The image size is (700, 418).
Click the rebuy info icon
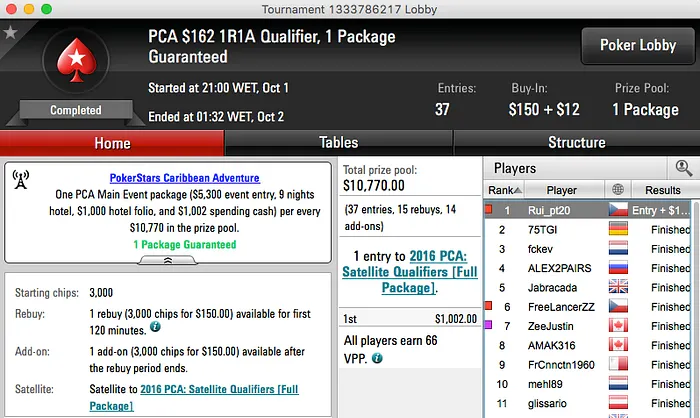pyautogui.click(x=156, y=327)
